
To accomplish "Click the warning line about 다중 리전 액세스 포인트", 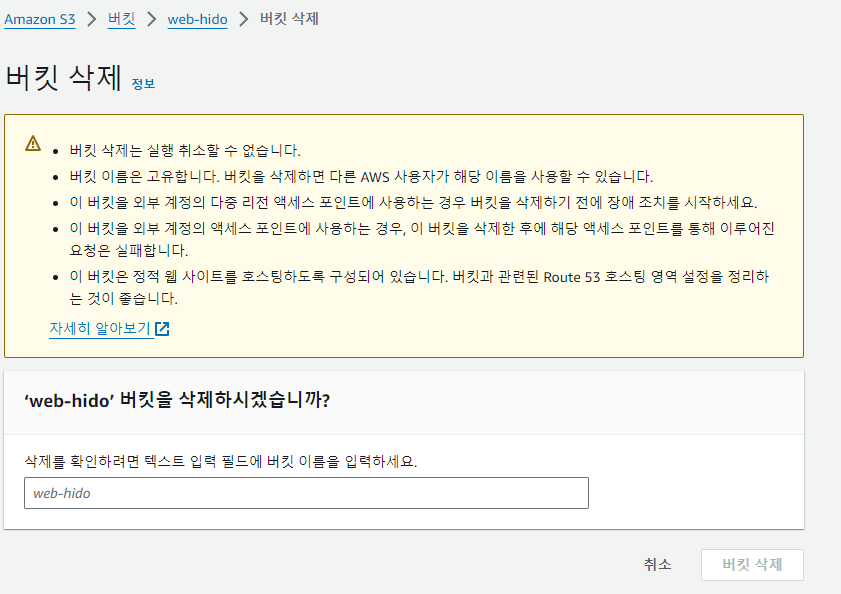I will tap(413, 202).
